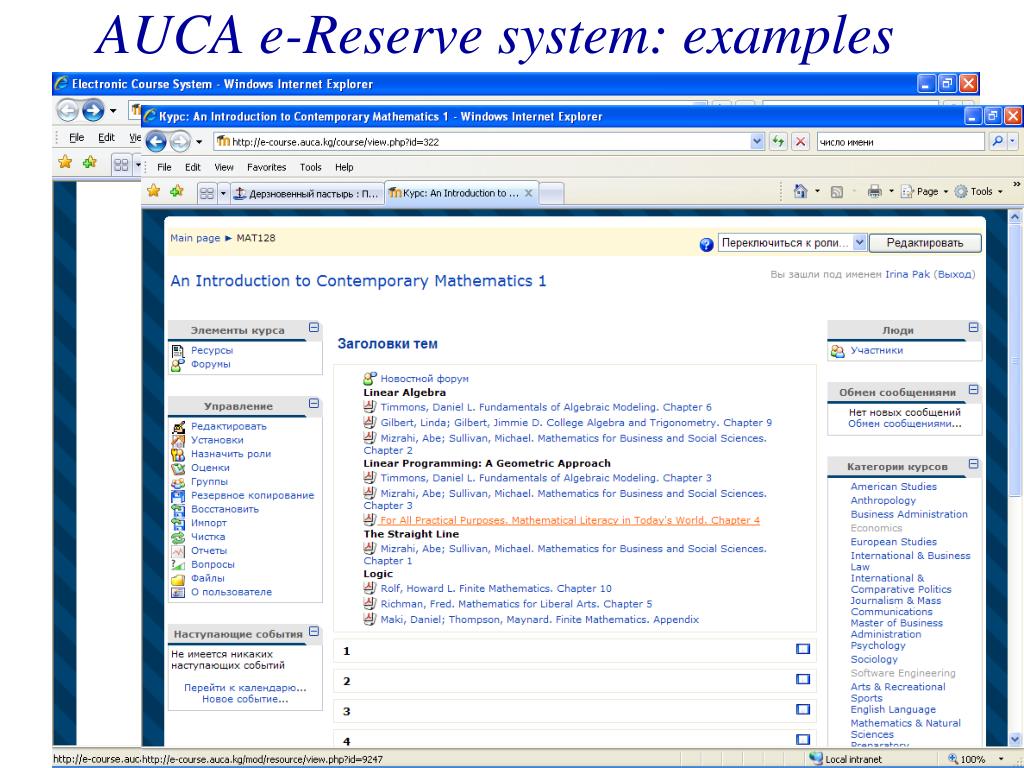This screenshot has width=1024, height=768.
Task: Click the Forward navigation arrow in front window
Action: coord(180,141)
